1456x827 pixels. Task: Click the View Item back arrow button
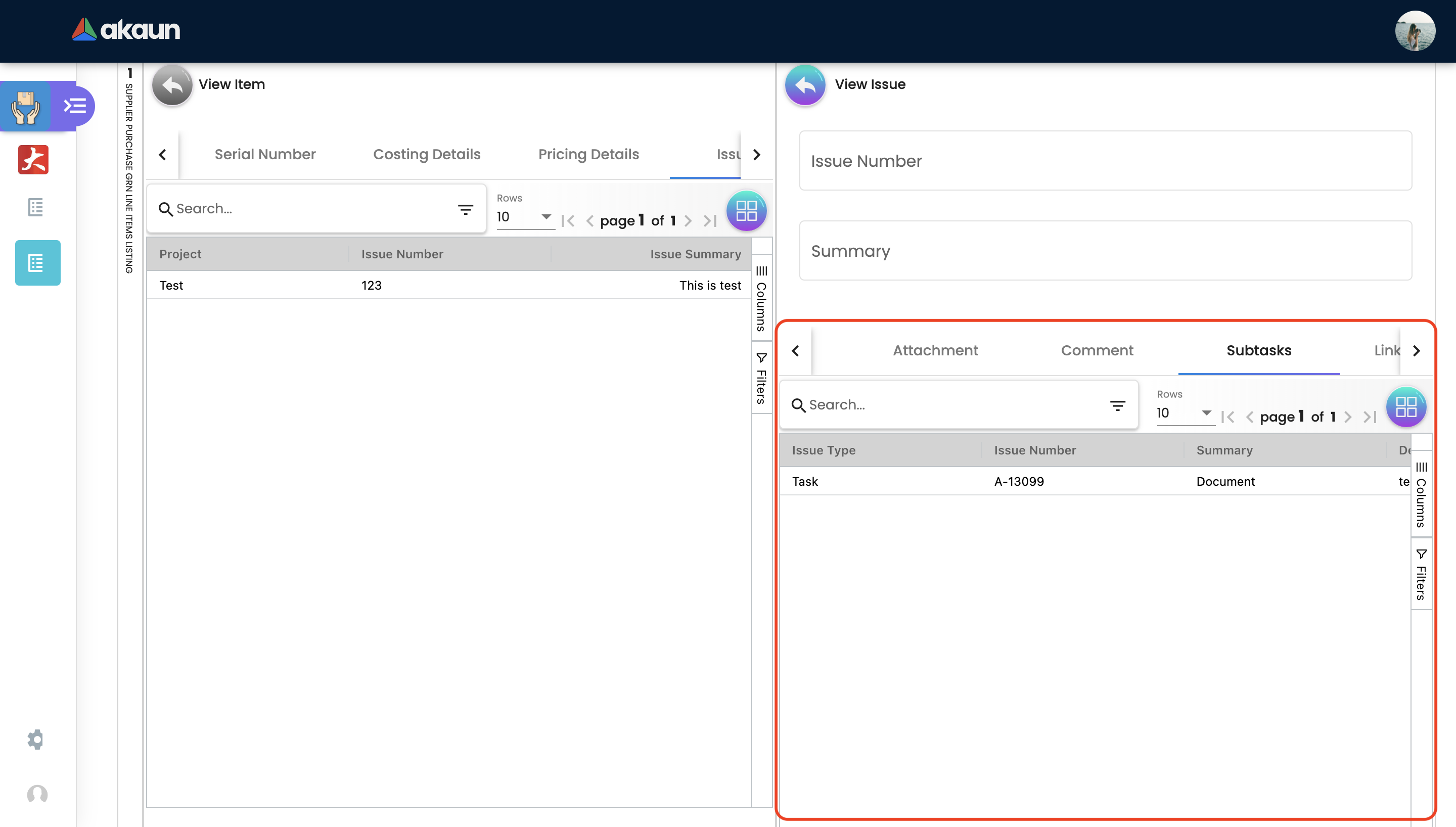172,84
